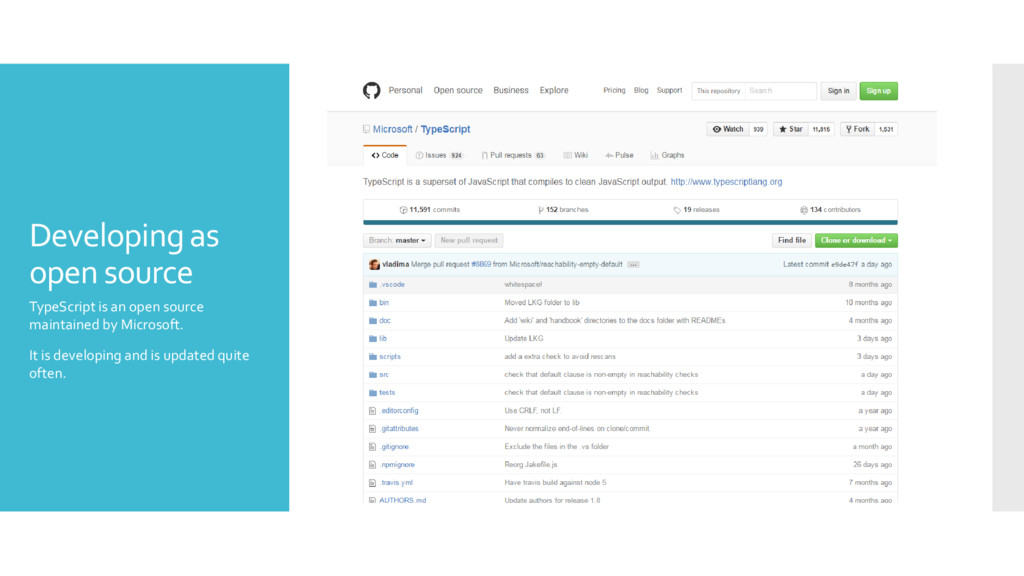The image size is (1024, 576).
Task: Open the Open source nav item
Action: point(458,90)
